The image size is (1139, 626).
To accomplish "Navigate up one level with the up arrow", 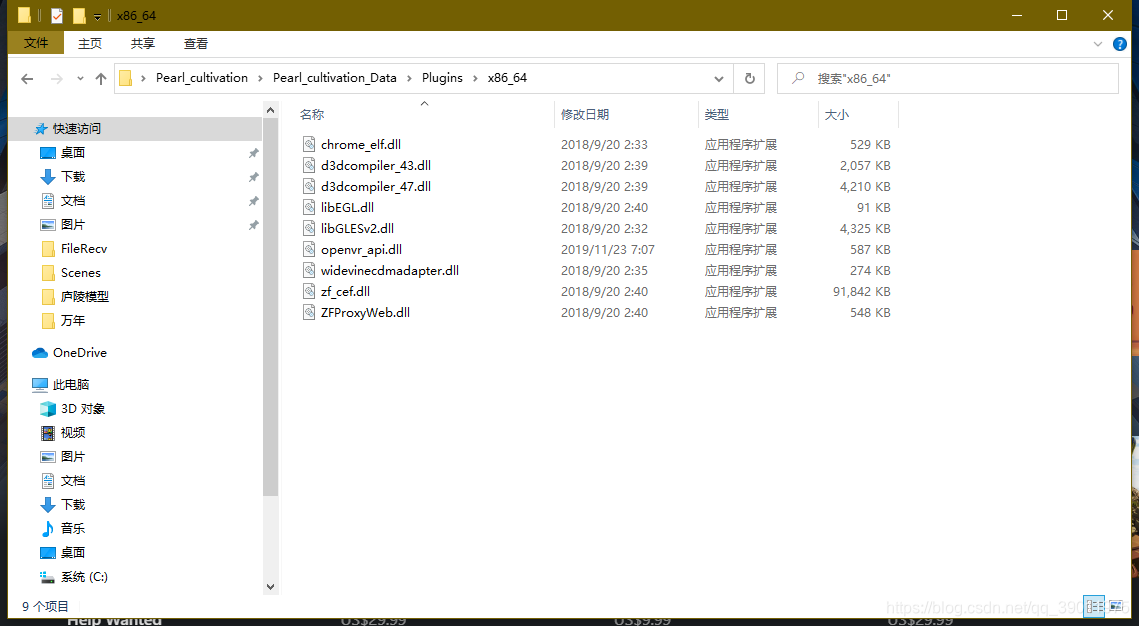I will (100, 78).
